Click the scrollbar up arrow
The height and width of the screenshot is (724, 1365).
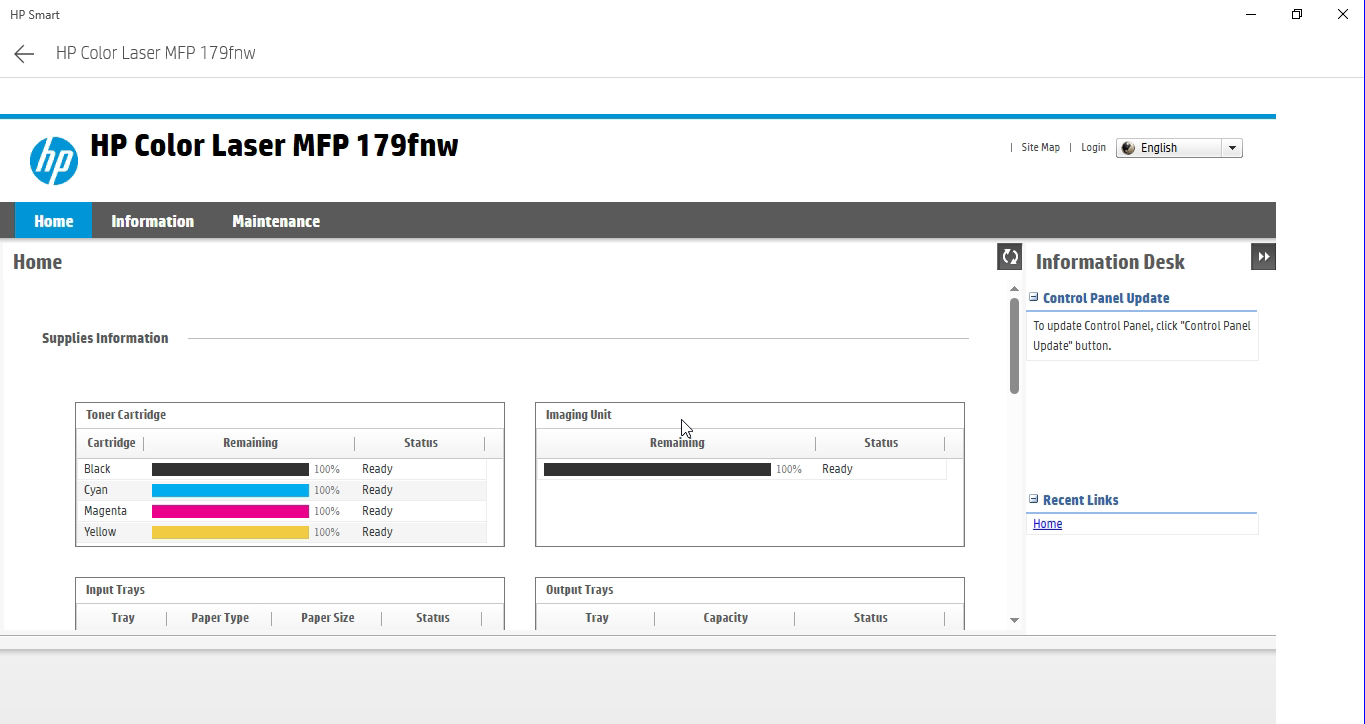pos(1014,289)
